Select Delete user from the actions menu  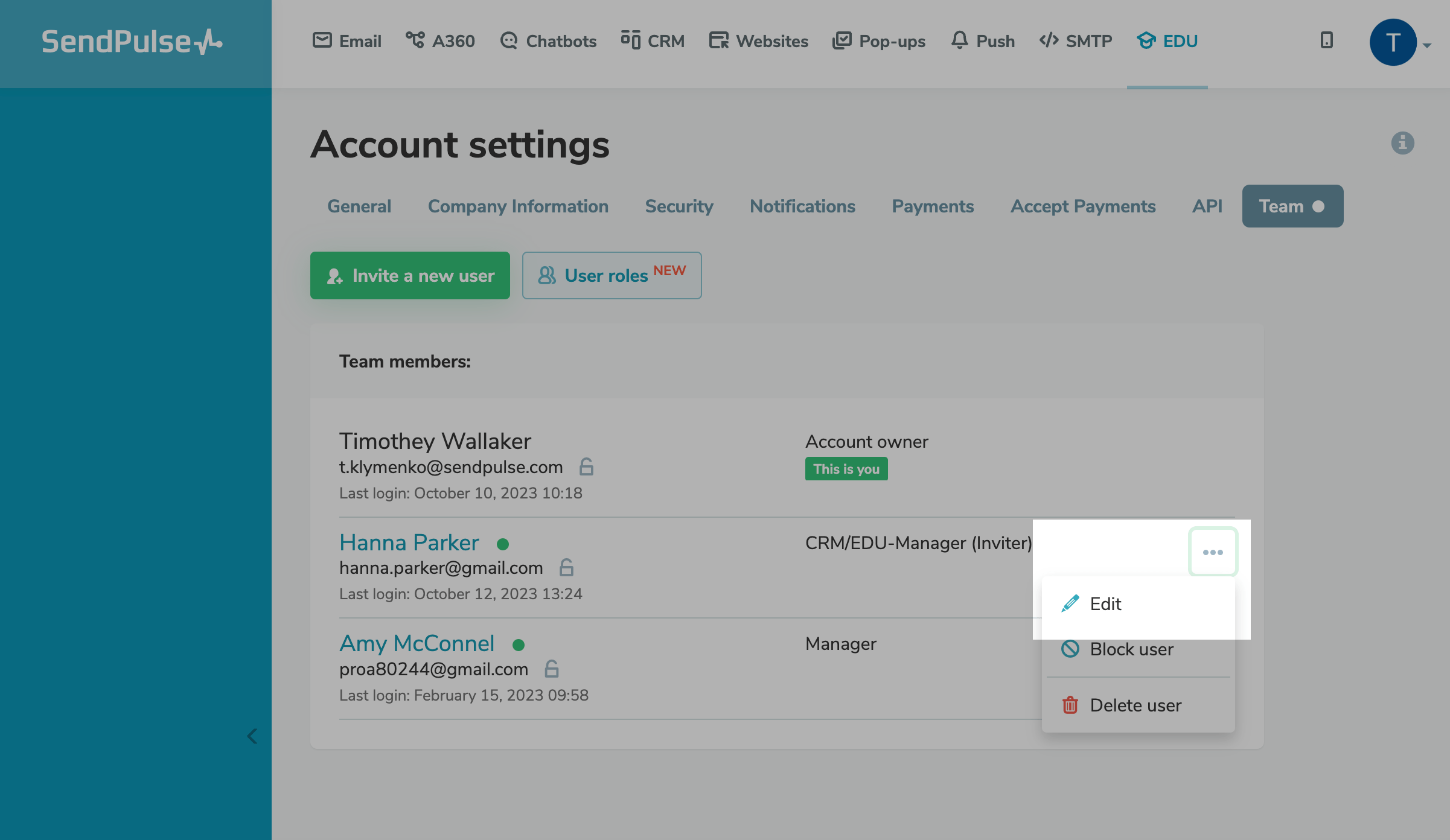1135,705
